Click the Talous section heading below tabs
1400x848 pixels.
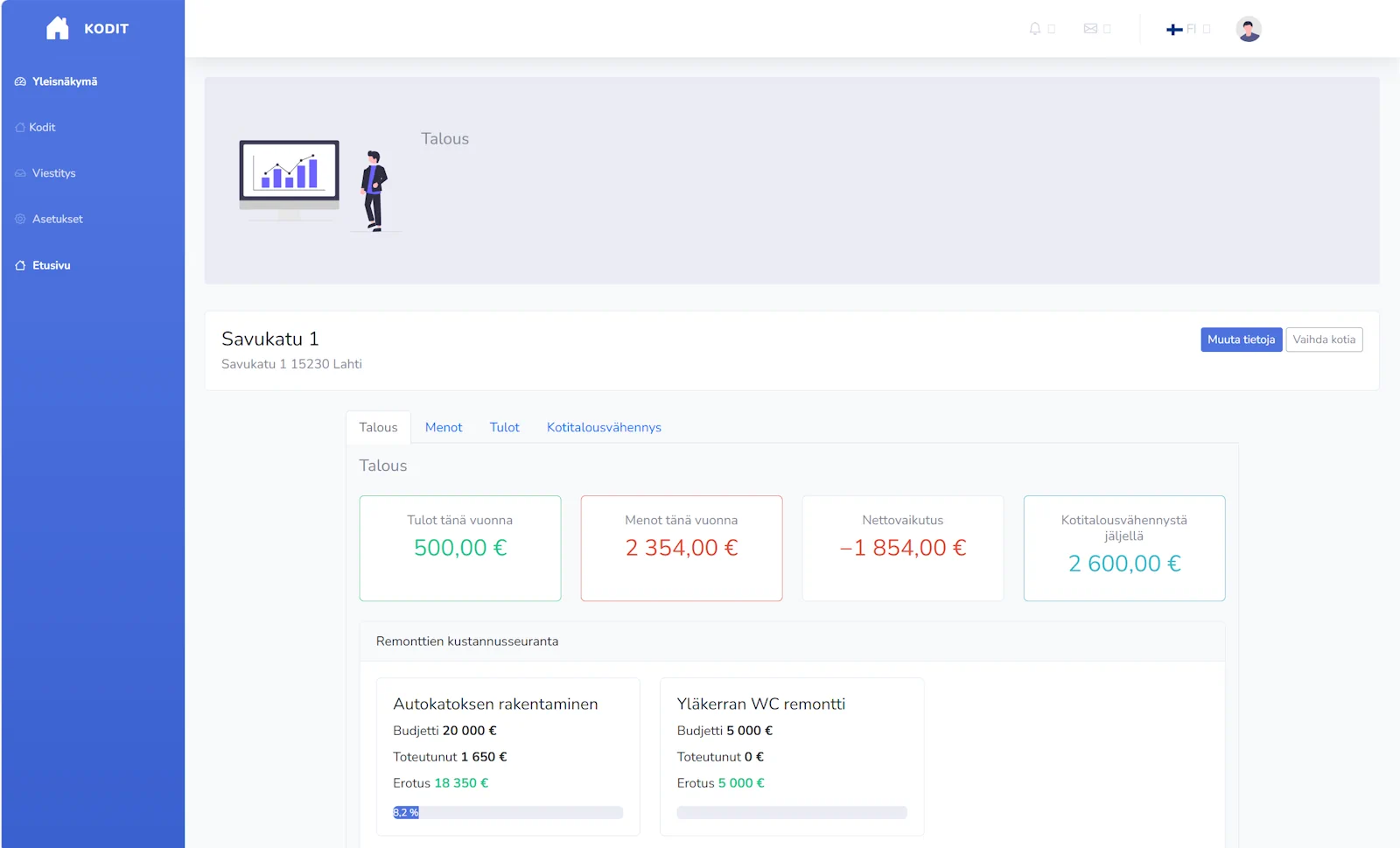coord(383,466)
